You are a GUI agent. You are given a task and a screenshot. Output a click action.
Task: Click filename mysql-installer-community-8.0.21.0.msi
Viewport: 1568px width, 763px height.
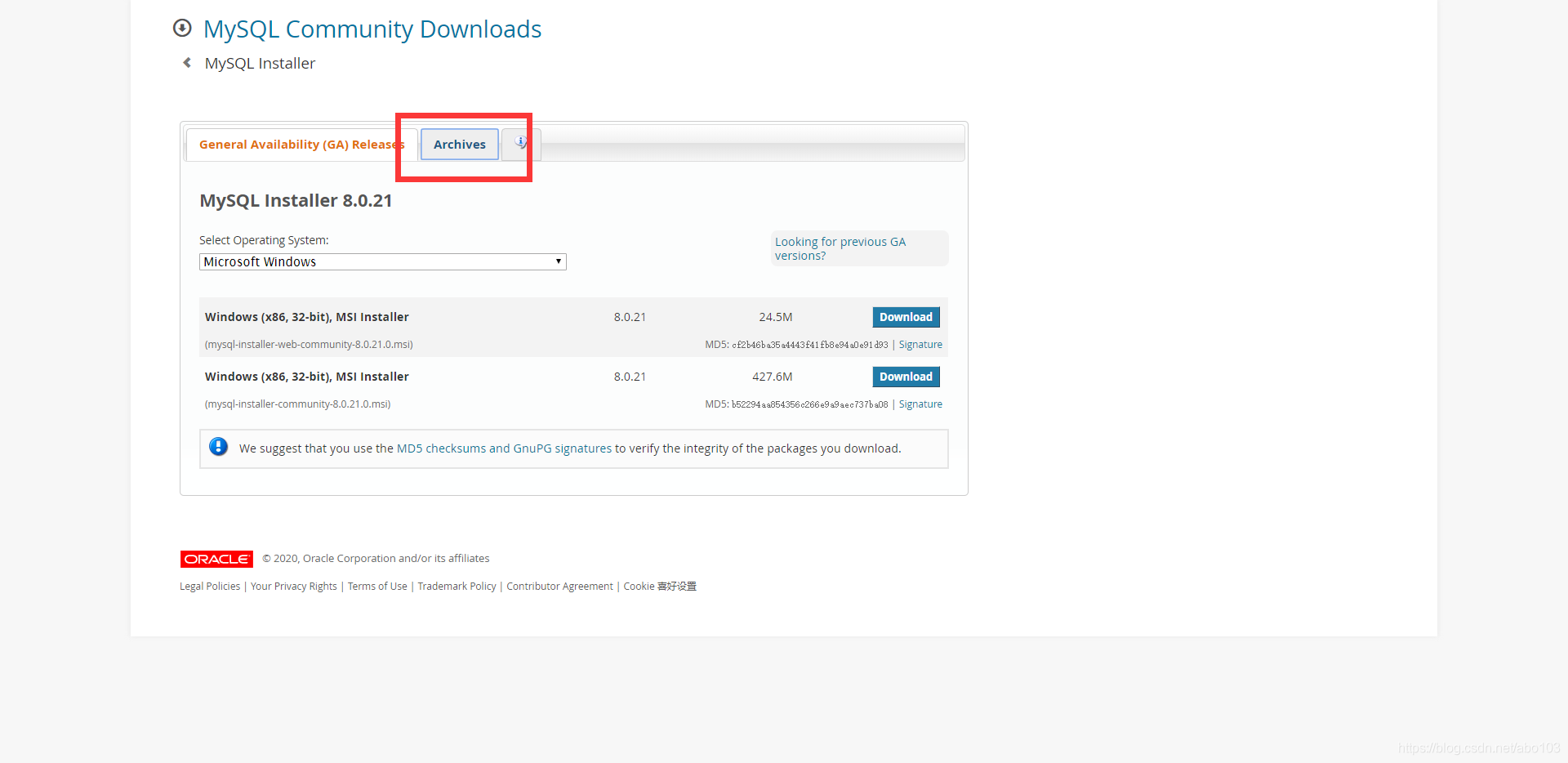(297, 404)
